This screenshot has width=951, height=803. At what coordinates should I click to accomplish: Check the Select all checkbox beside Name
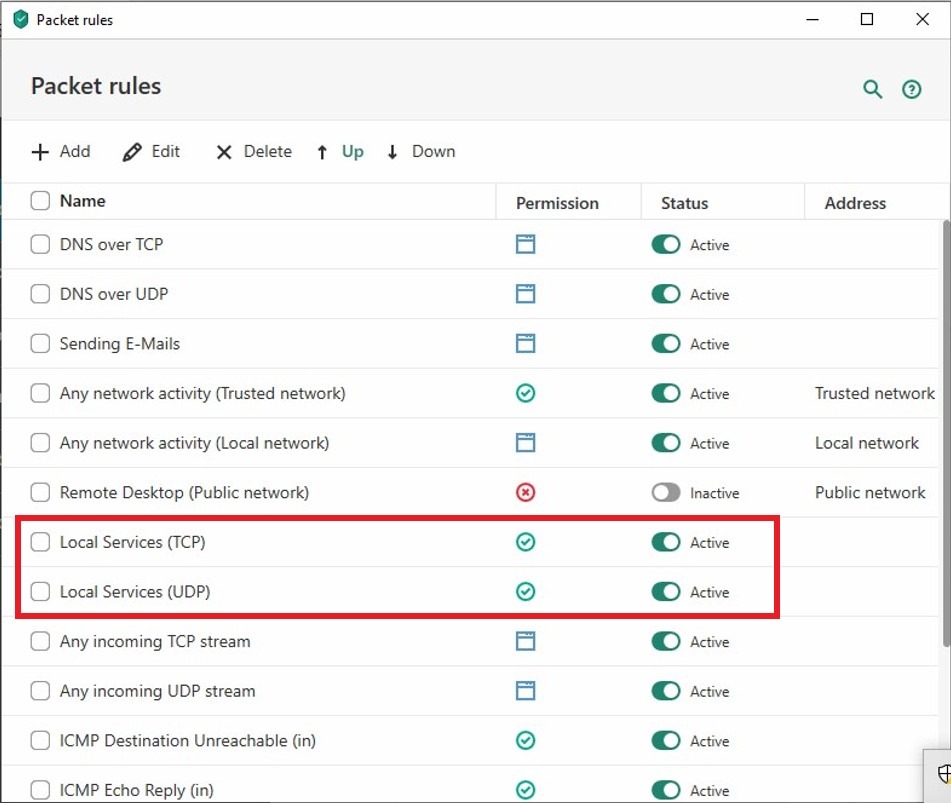pos(40,201)
